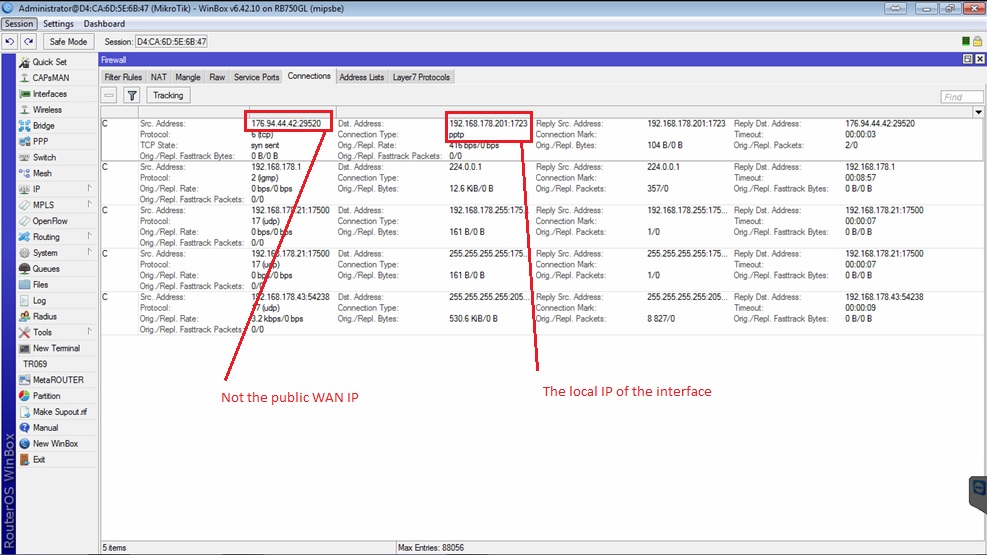The width and height of the screenshot is (987, 555).
Task: Open the Radius menu
Action: [x=45, y=317]
